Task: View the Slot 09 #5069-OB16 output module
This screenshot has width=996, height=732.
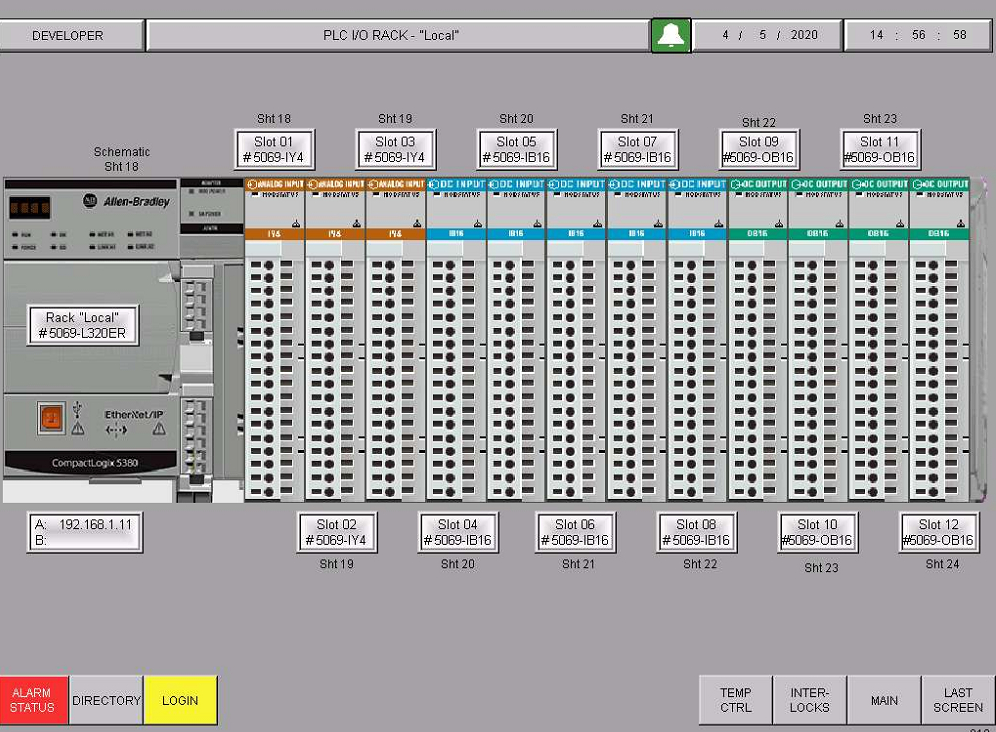Action: (x=759, y=149)
